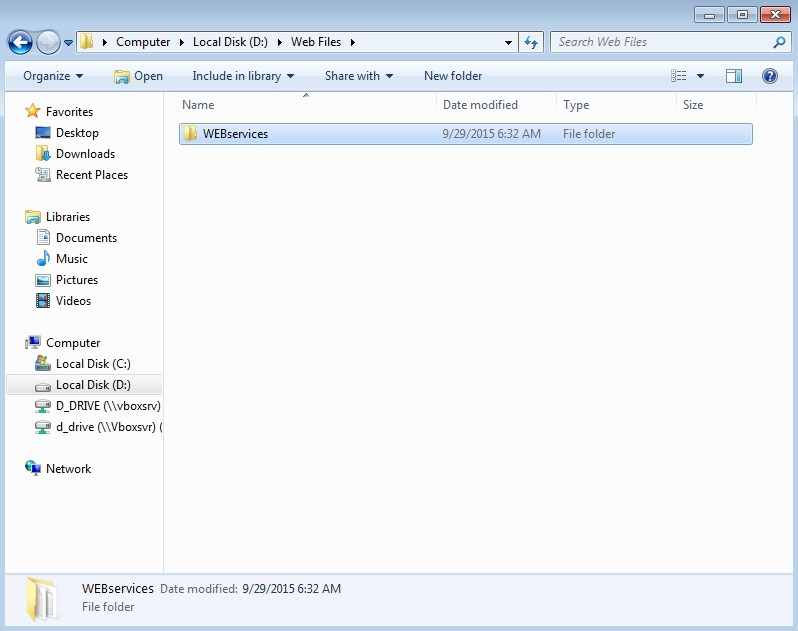Open the Help question mark icon
Image resolution: width=798 pixels, height=631 pixels.
tap(769, 76)
